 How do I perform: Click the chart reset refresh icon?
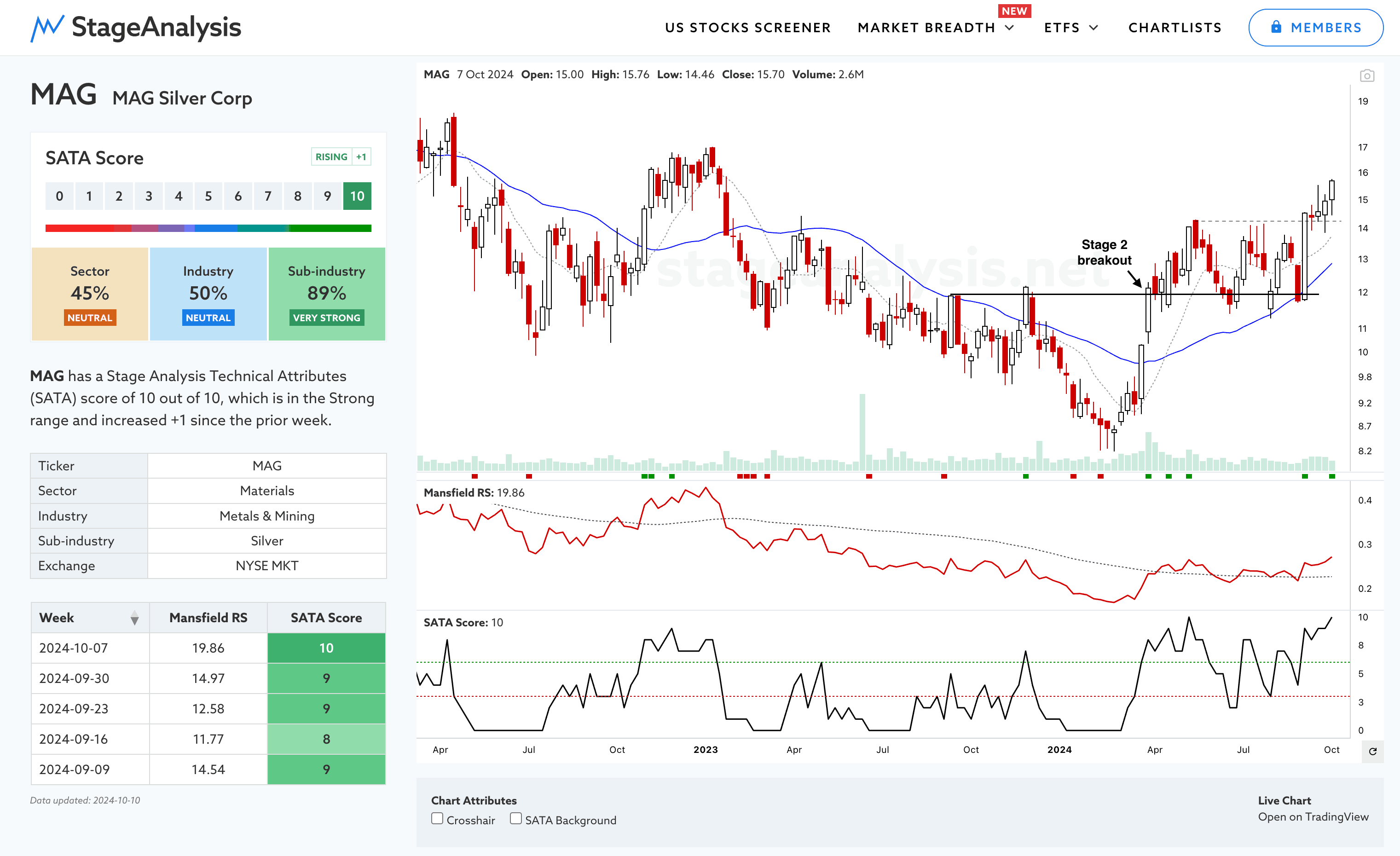pyautogui.click(x=1373, y=752)
